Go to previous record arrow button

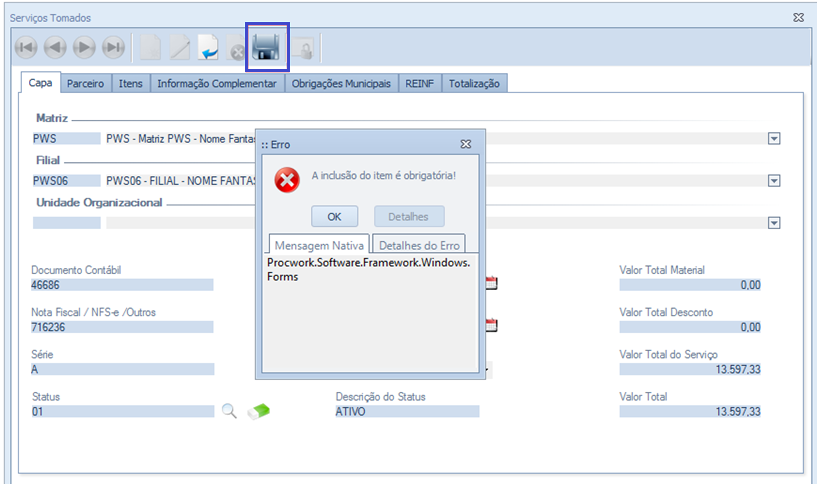(x=55, y=48)
